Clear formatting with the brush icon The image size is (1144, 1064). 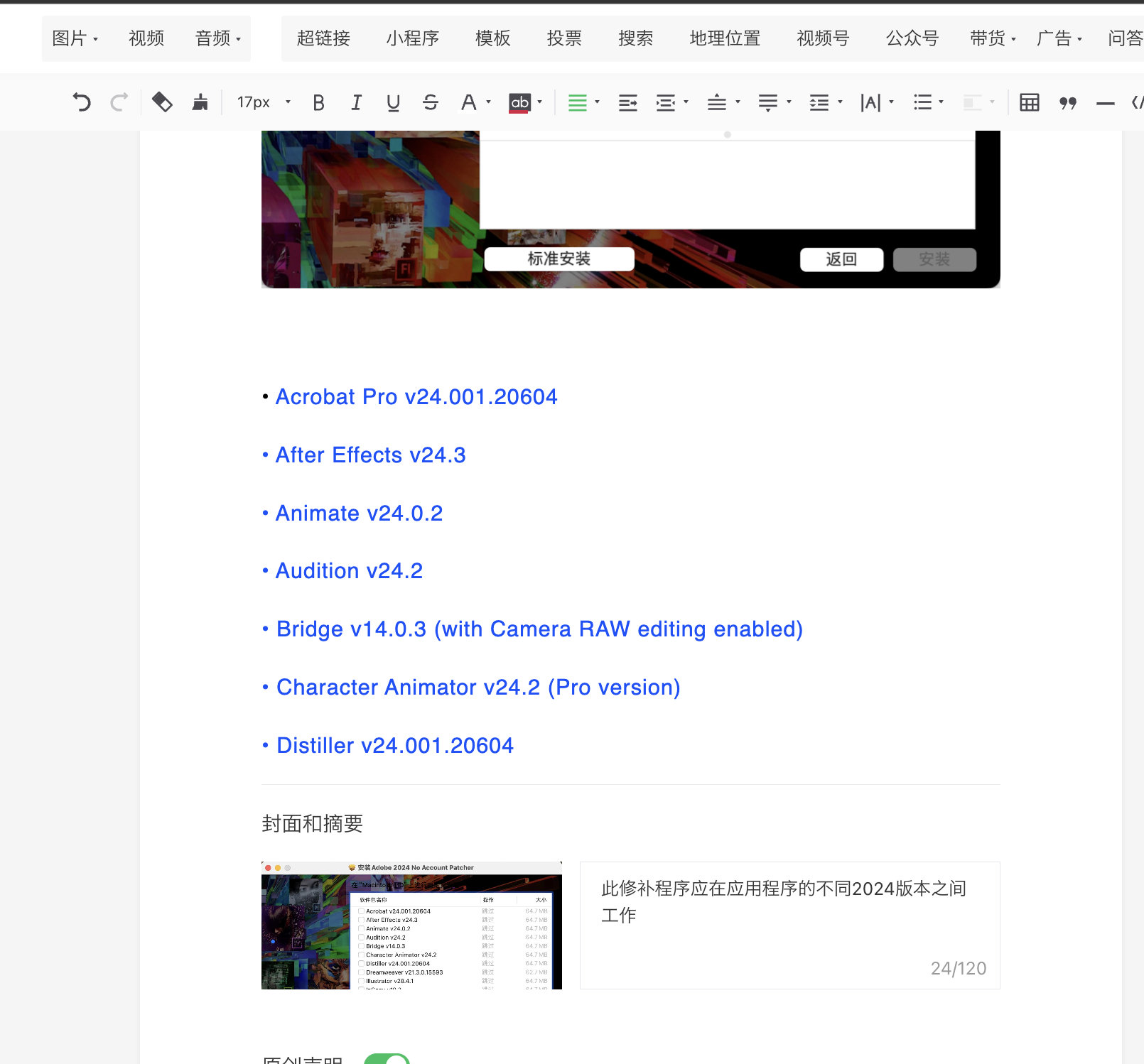pos(200,103)
